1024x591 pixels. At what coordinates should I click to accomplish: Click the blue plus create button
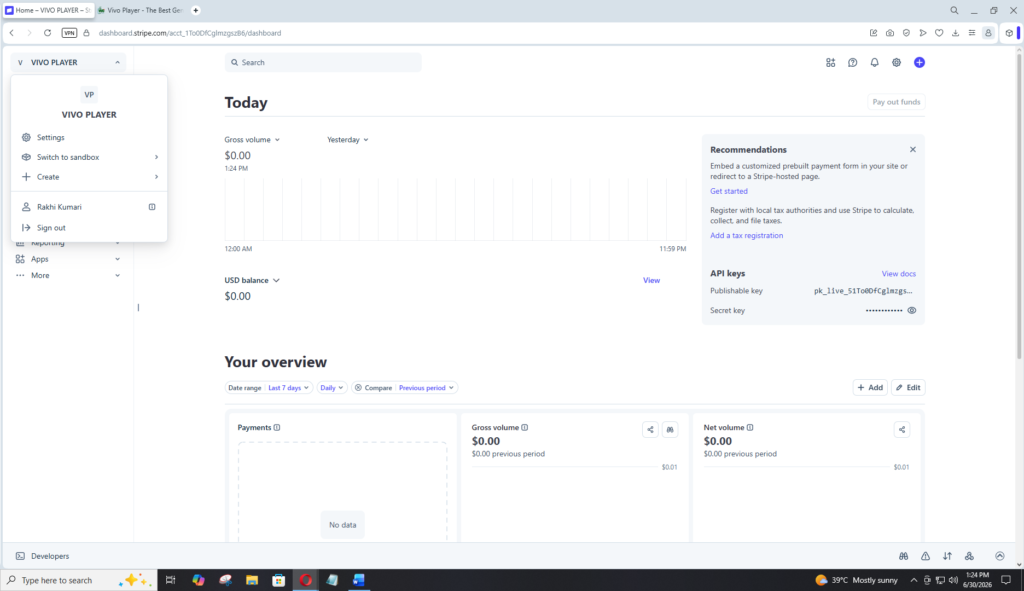pyautogui.click(x=919, y=63)
